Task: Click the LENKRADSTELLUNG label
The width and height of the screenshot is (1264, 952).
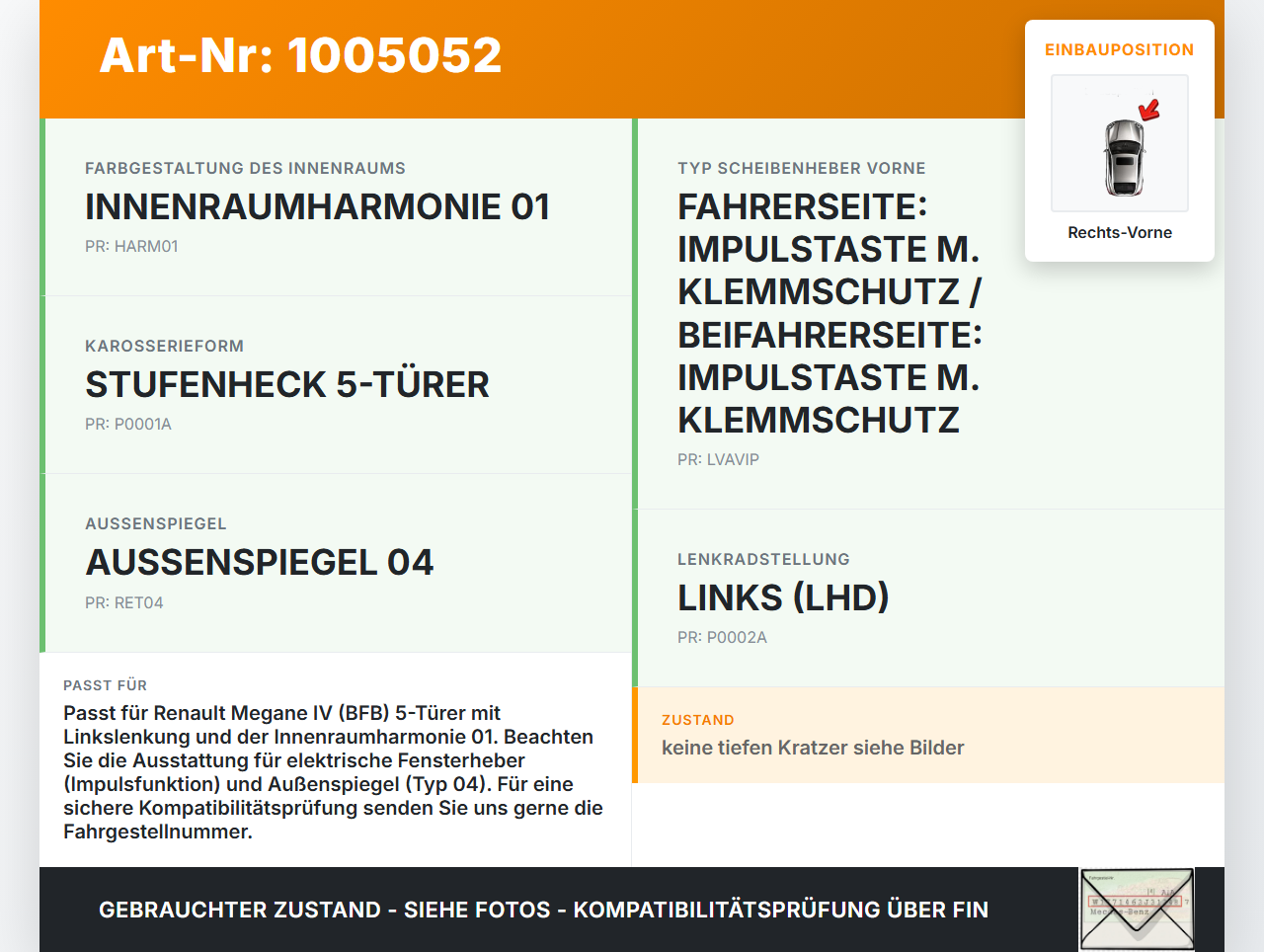Action: point(763,560)
